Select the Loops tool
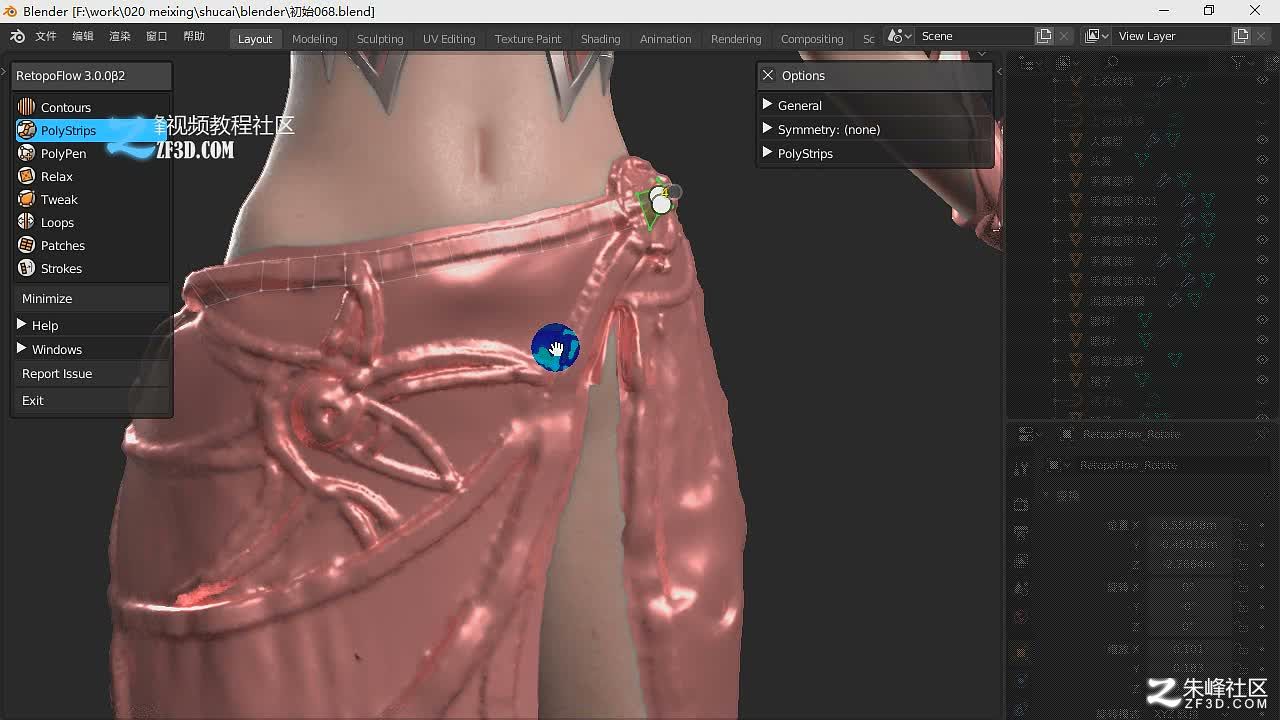1280x720 pixels. click(x=90, y=222)
